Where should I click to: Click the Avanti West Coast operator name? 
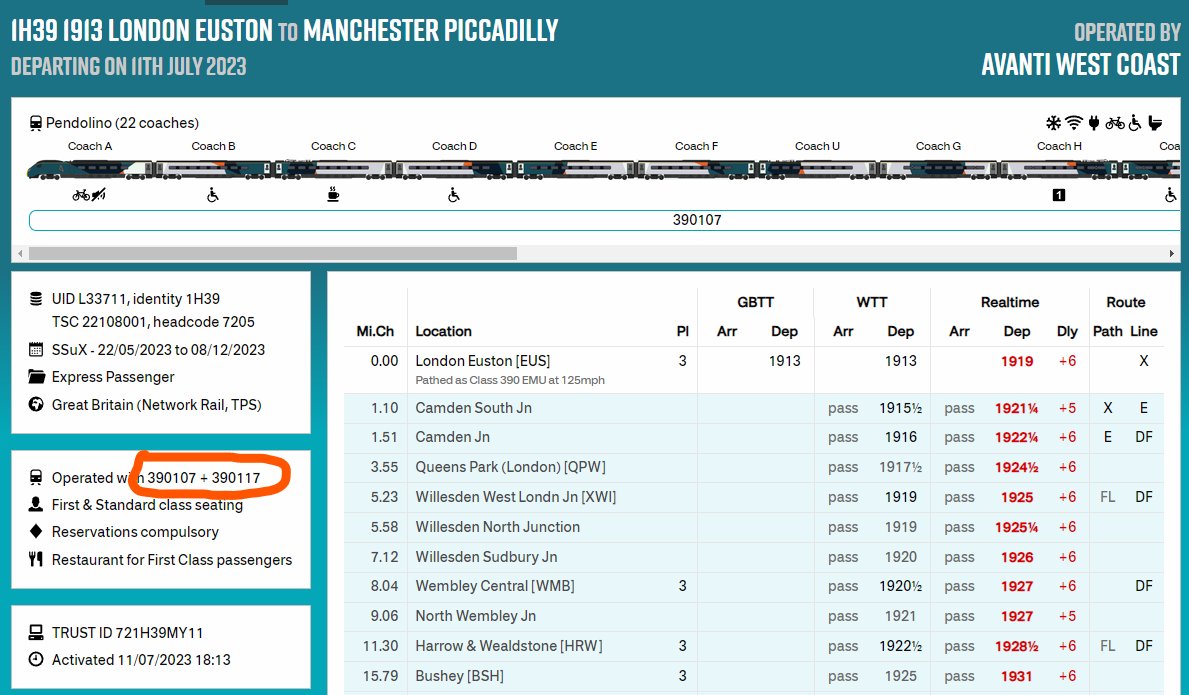(1081, 65)
